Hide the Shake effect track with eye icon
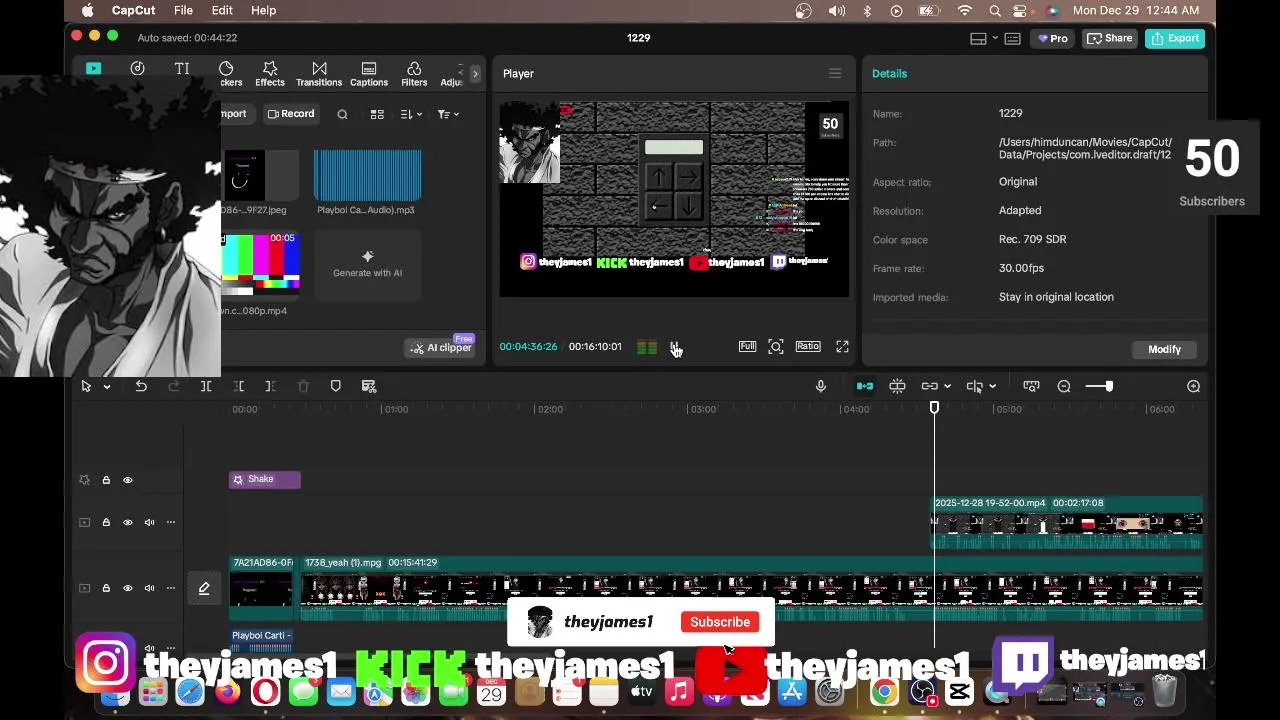The width and height of the screenshot is (1280, 720). click(128, 480)
